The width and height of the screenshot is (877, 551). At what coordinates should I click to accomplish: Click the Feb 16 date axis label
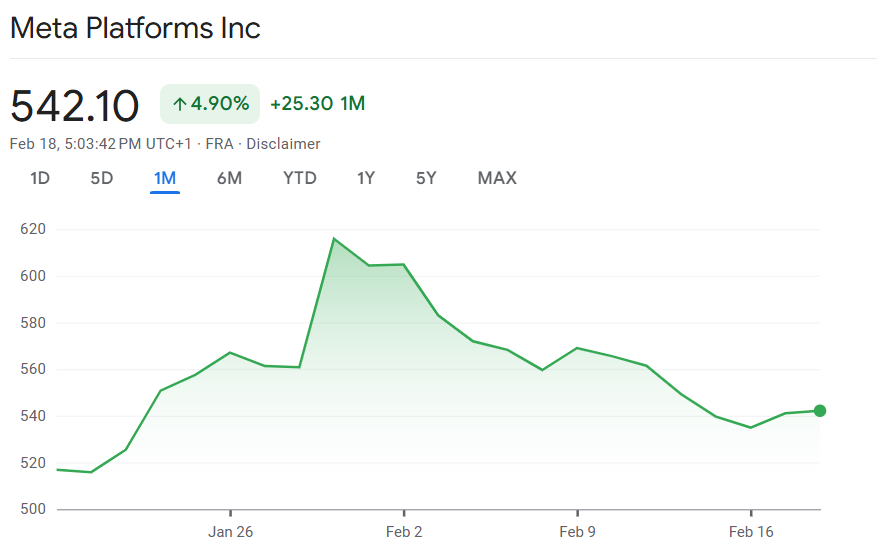751,532
